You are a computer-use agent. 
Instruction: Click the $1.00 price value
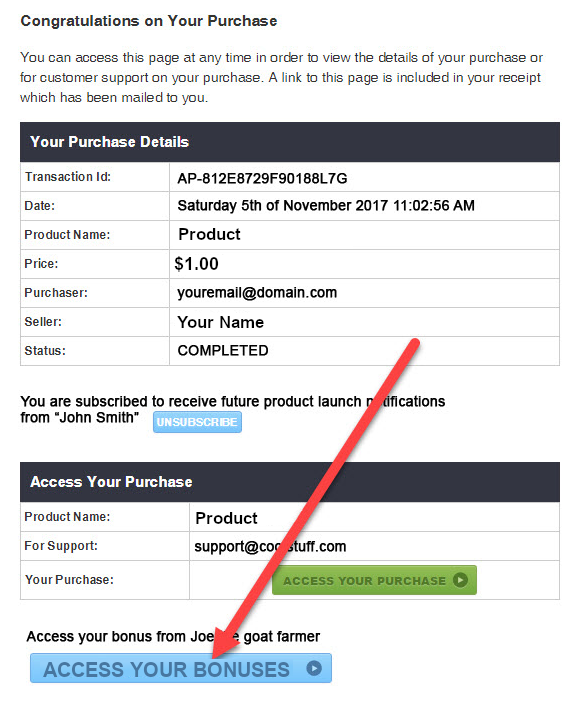196,264
